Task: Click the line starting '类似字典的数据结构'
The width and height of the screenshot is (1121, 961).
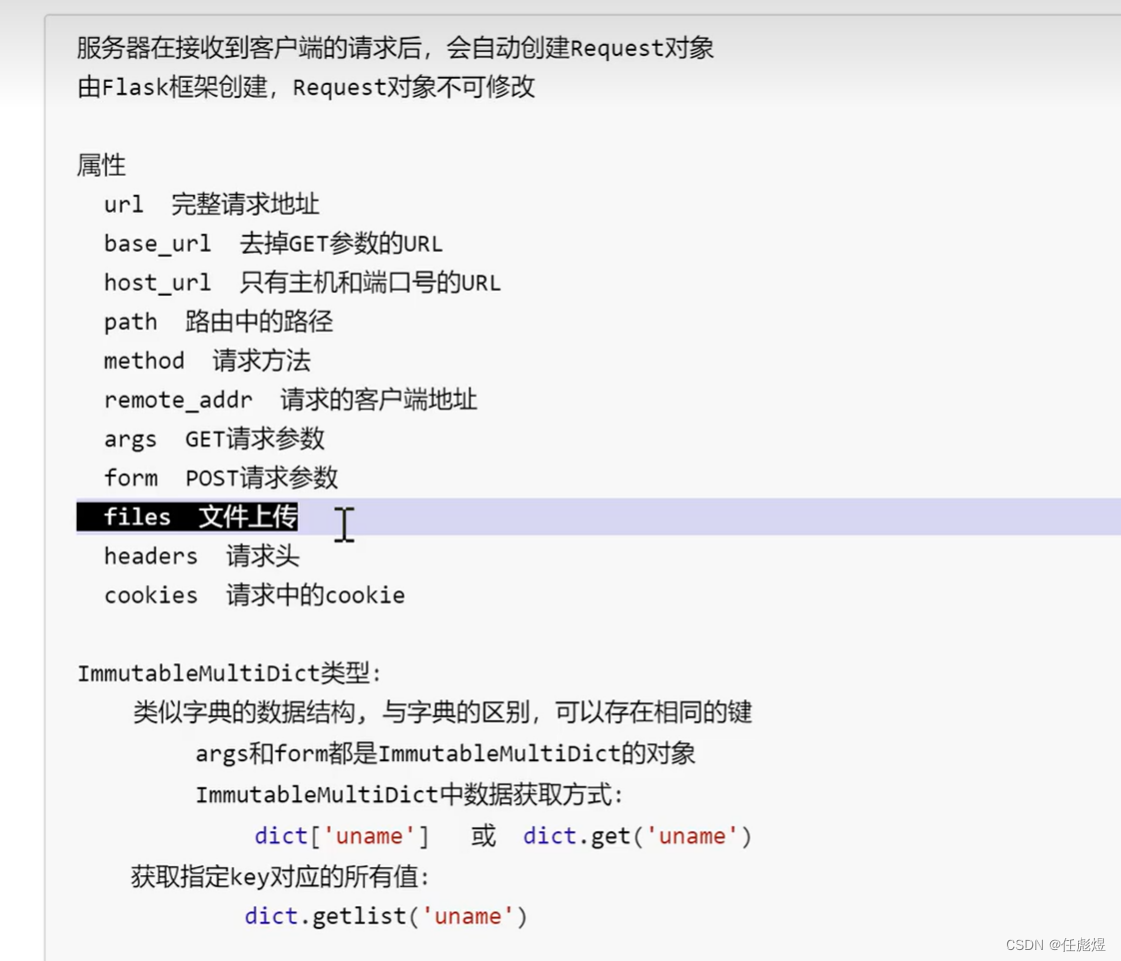Action: (443, 712)
